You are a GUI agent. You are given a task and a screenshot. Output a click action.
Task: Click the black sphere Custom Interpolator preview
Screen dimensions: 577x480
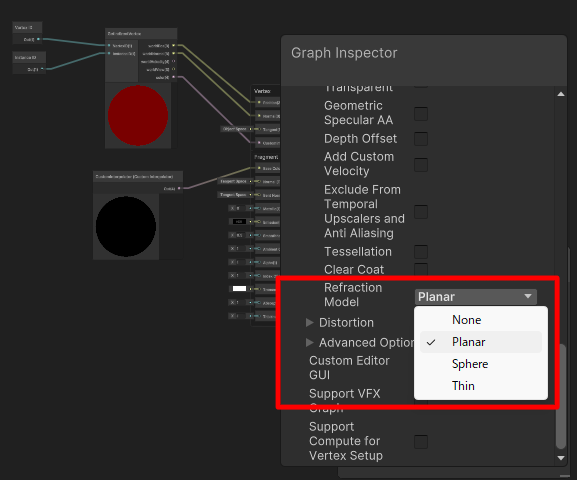(126, 226)
